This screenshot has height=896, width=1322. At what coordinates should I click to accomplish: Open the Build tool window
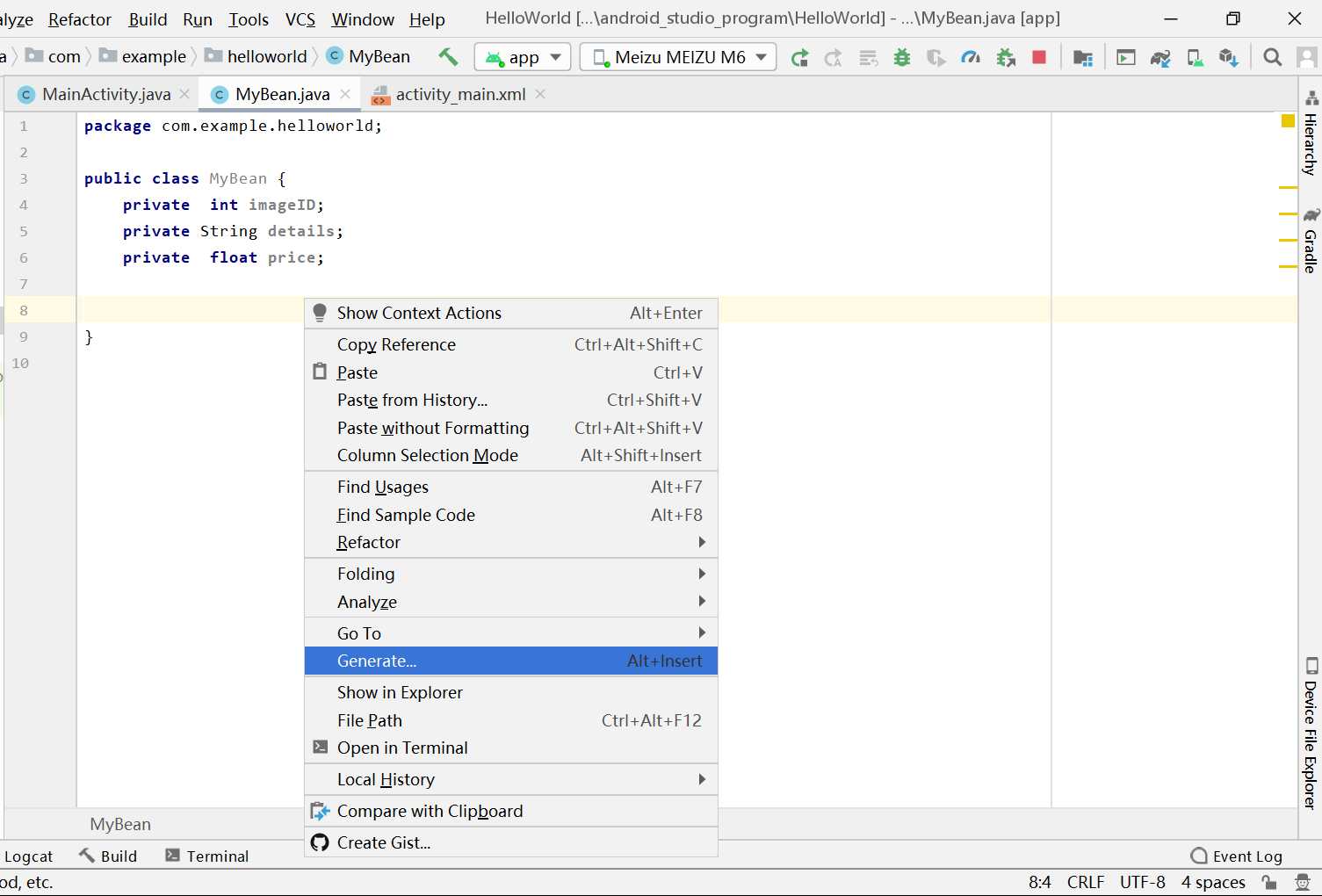tap(109, 856)
